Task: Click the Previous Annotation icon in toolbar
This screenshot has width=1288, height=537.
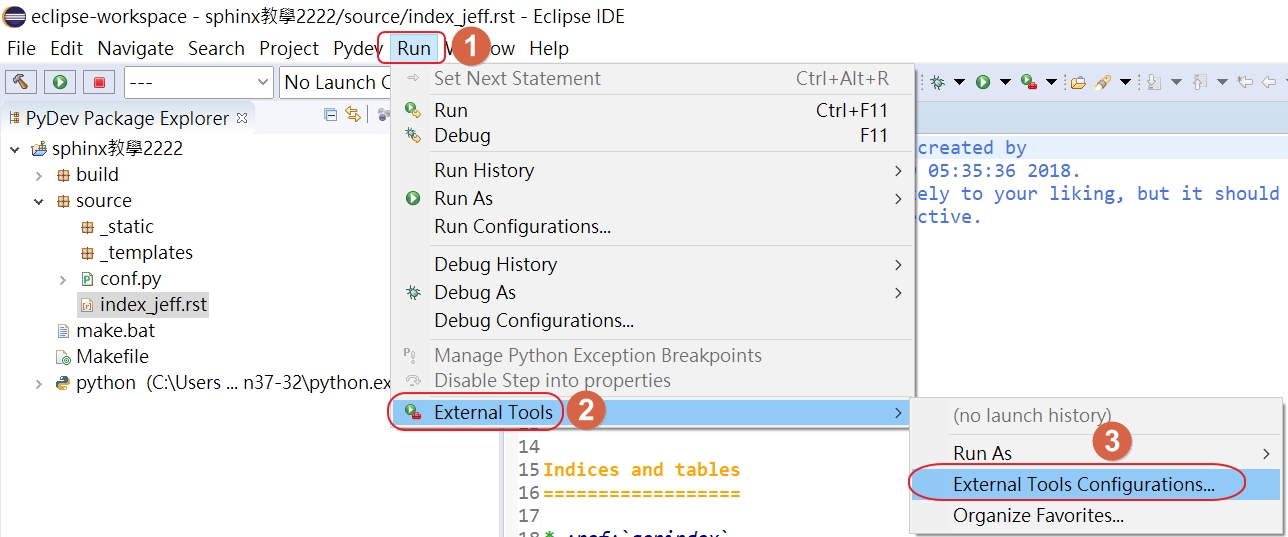Action: [x=1200, y=82]
